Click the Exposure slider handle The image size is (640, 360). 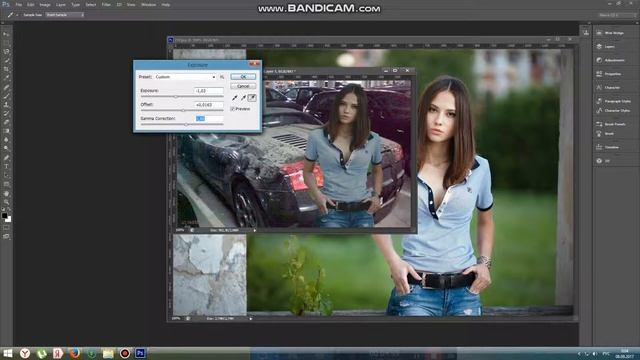(x=176, y=97)
